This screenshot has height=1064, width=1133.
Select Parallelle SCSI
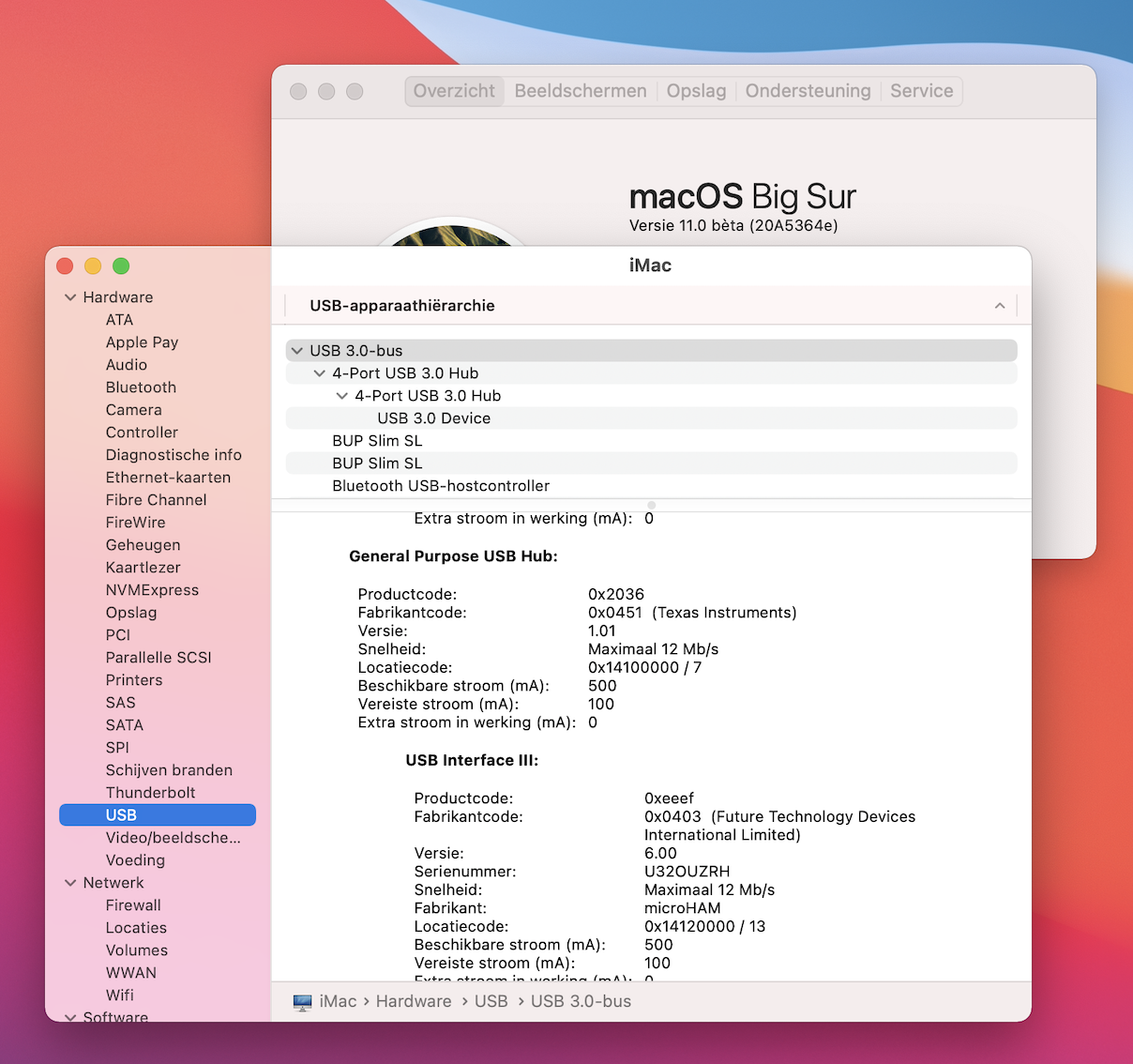click(159, 658)
